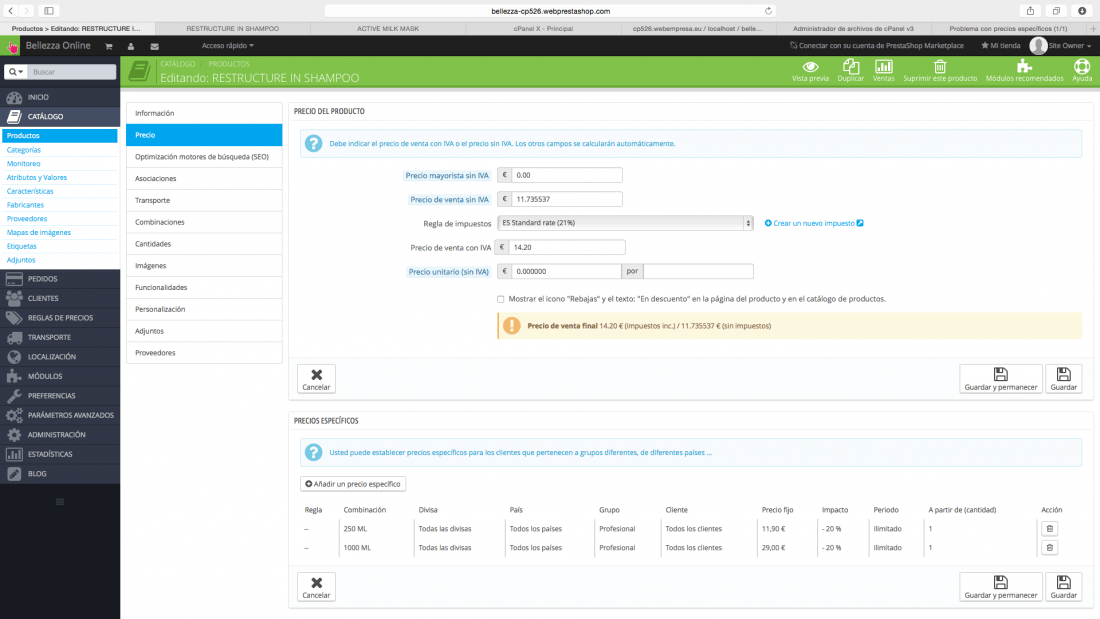Click the shopping cart icon in header

point(109,46)
